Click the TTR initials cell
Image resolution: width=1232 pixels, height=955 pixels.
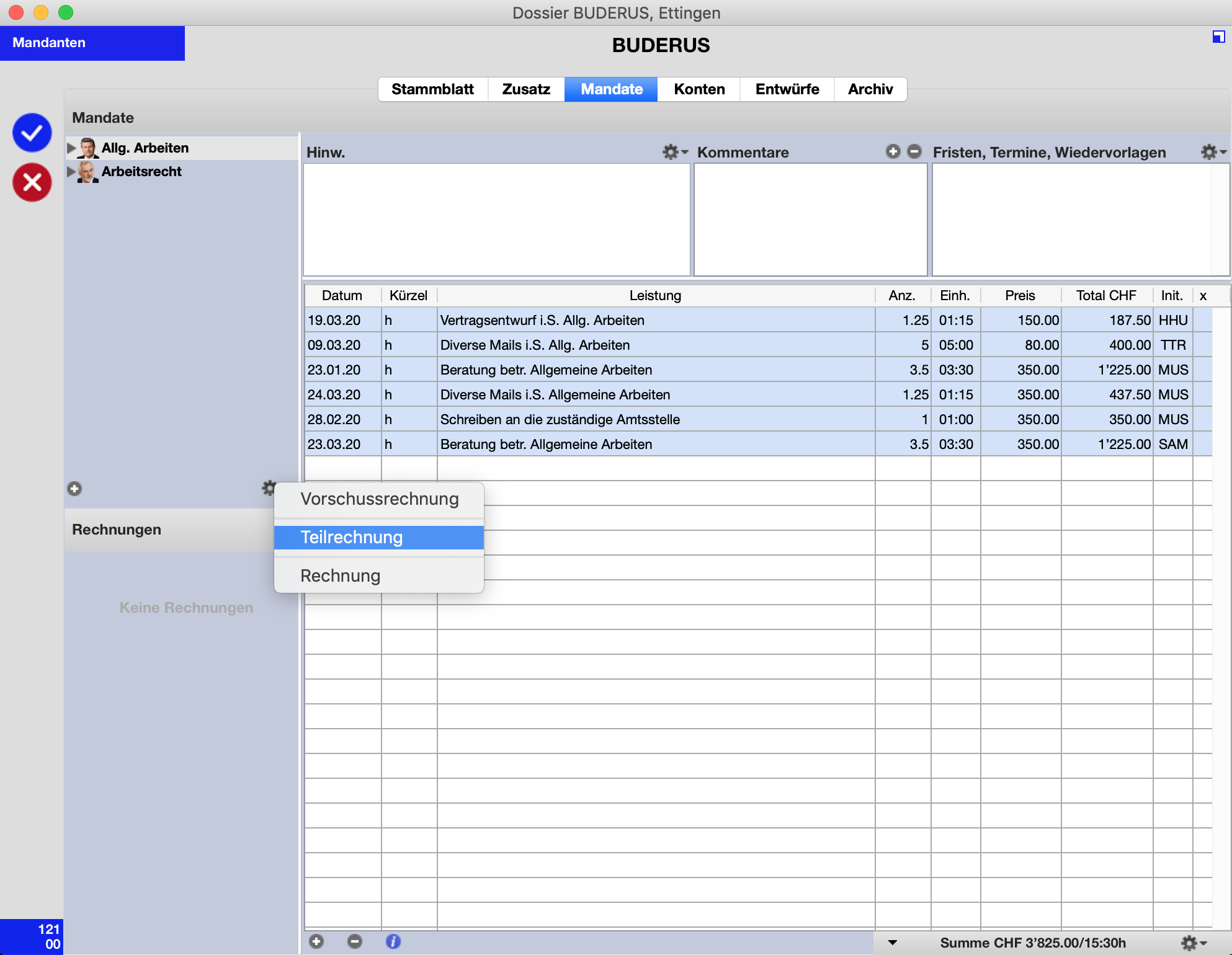pos(1172,345)
